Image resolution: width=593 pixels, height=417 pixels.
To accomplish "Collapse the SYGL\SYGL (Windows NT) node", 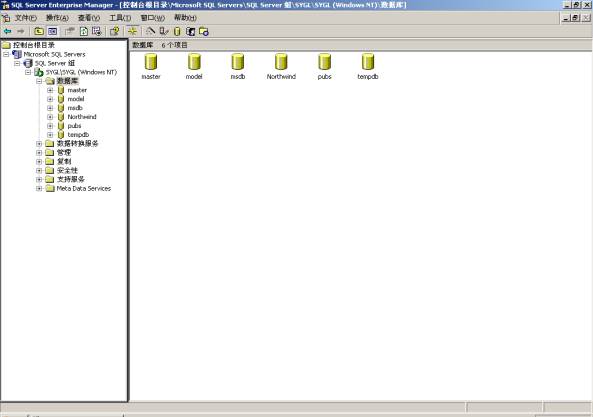I will pos(28,72).
